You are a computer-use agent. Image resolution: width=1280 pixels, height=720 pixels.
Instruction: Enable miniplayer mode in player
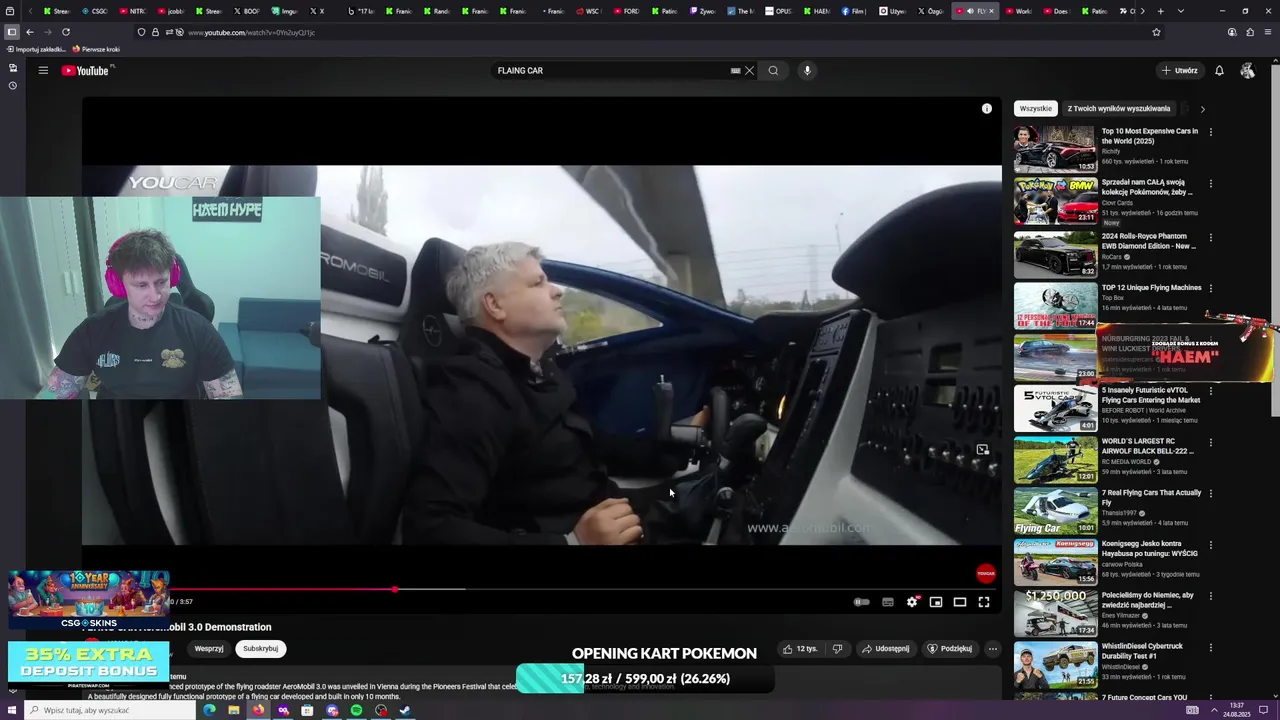936,602
